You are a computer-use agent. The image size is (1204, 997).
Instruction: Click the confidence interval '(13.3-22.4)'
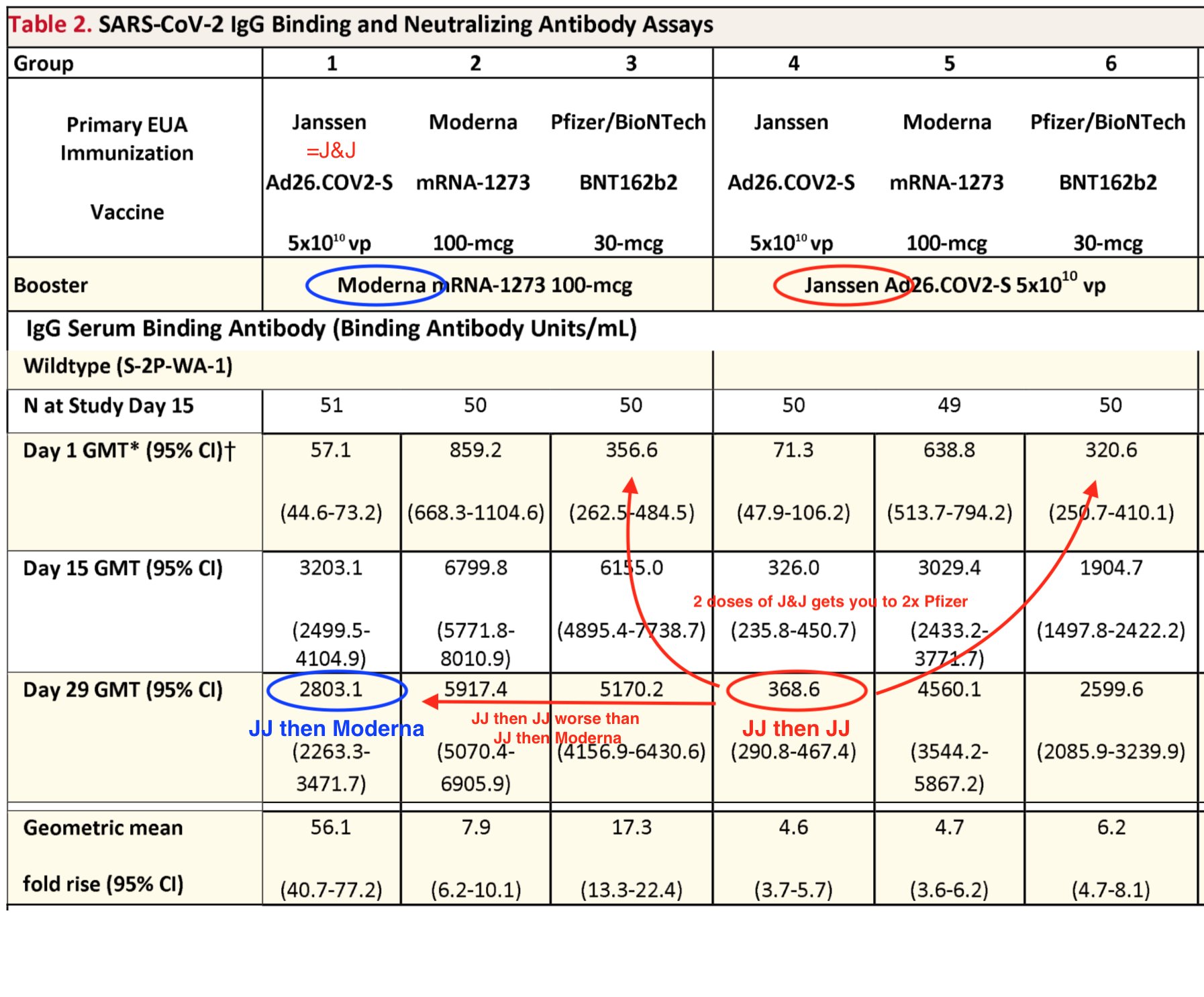(632, 890)
